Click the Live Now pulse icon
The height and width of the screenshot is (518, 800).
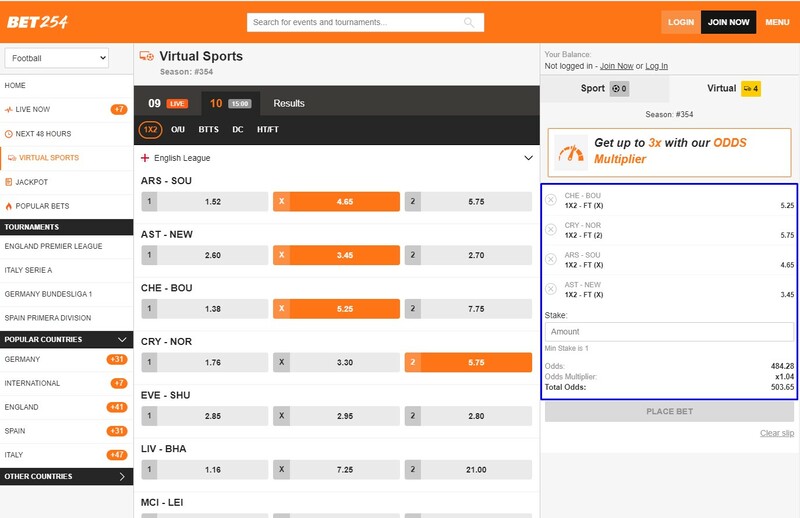click(x=8, y=110)
